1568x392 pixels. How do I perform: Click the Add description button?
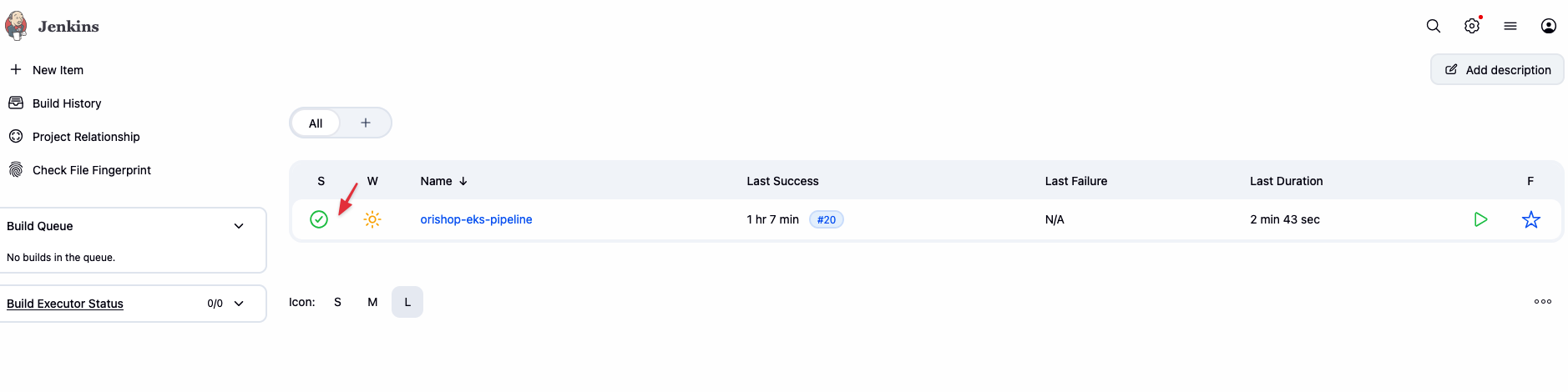pos(1498,70)
